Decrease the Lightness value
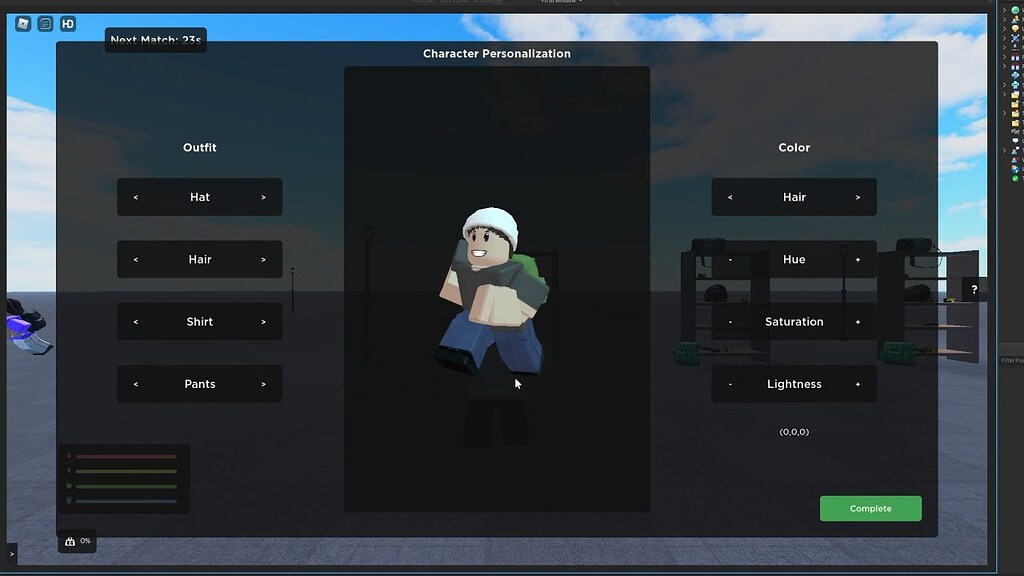 730,385
